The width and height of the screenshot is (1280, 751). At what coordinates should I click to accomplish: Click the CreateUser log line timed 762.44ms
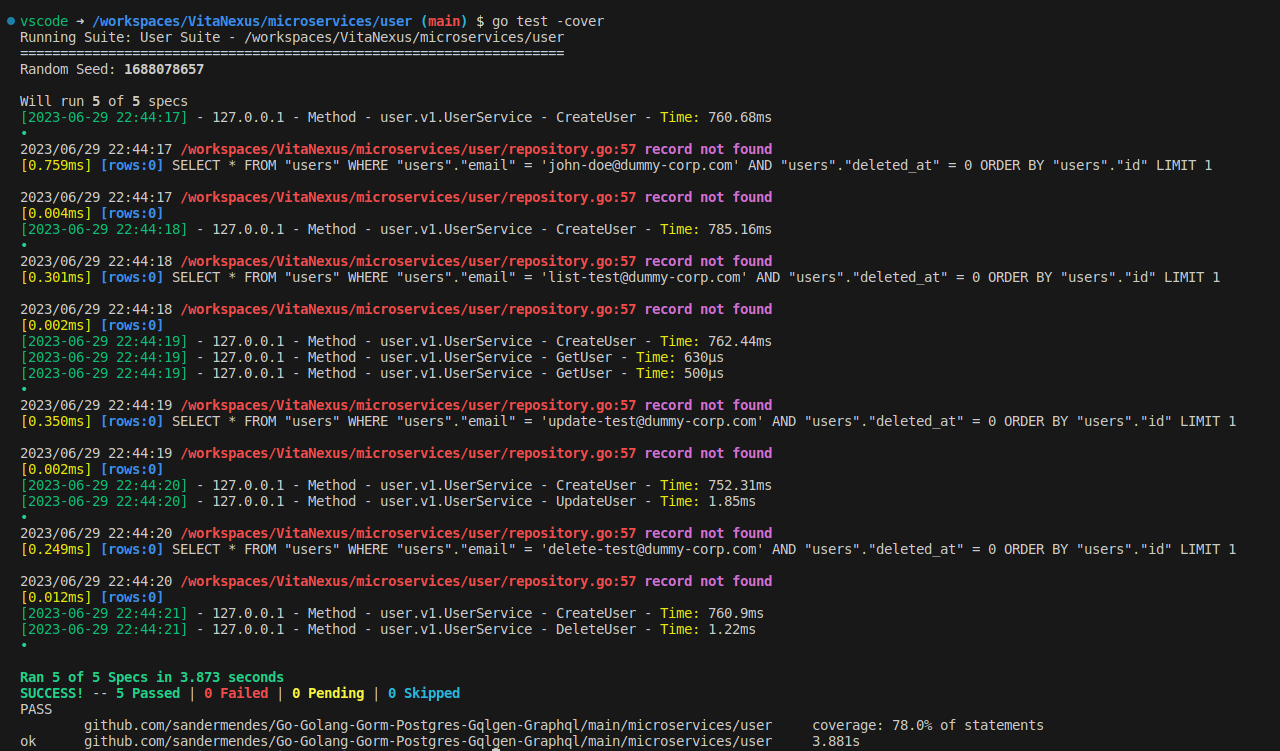pyautogui.click(x=396, y=341)
